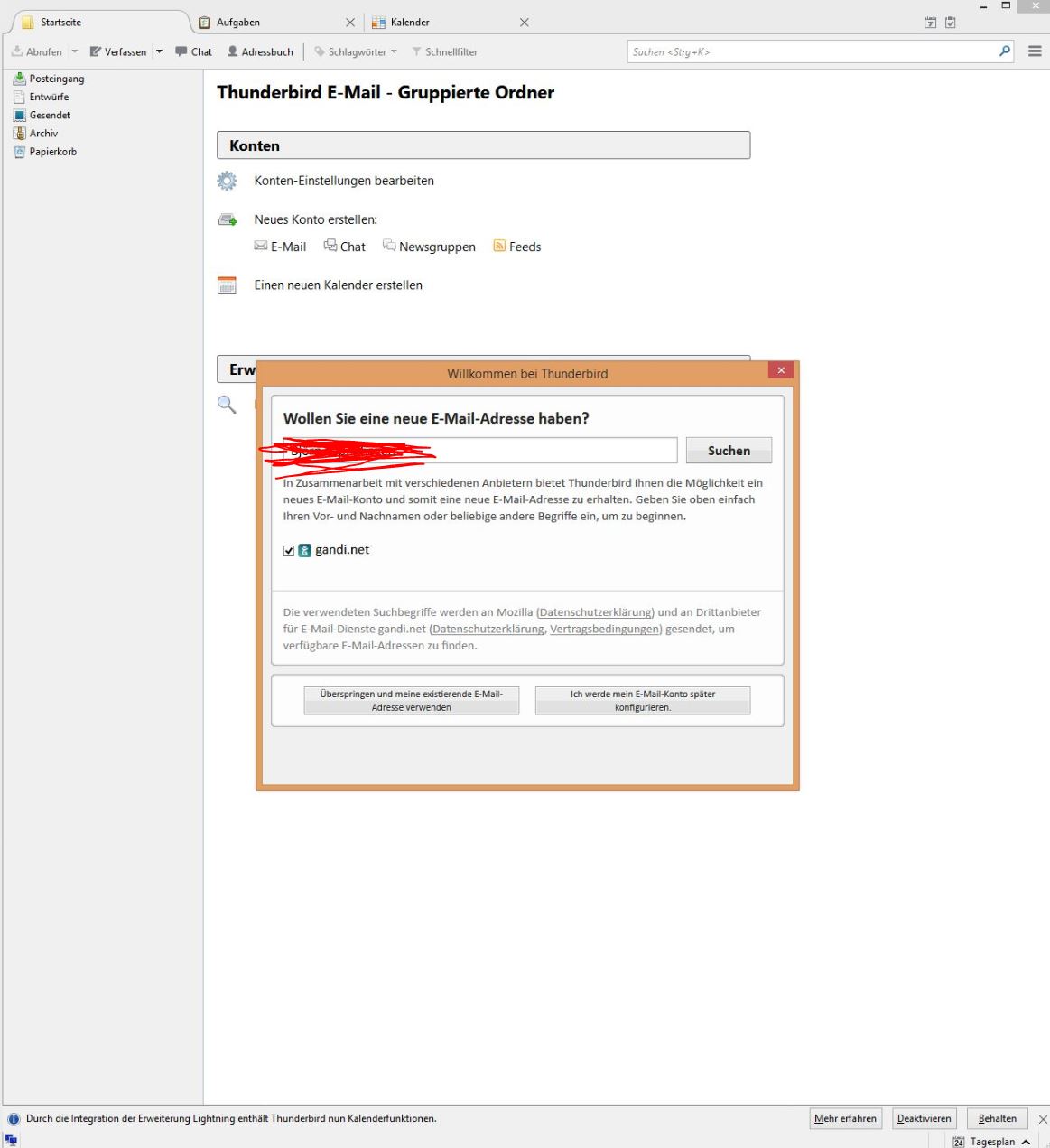The height and width of the screenshot is (1148, 1050).
Task: Uncheck the gandi.net provider checkbox
Action: tap(289, 550)
